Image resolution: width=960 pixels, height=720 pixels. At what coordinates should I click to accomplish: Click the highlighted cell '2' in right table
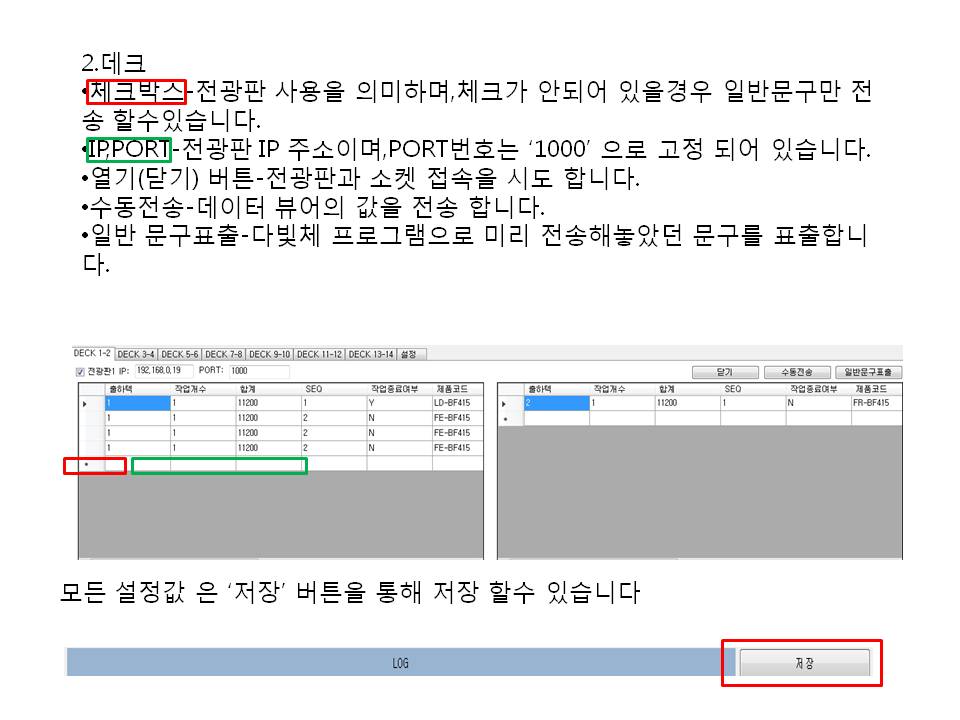coord(557,403)
